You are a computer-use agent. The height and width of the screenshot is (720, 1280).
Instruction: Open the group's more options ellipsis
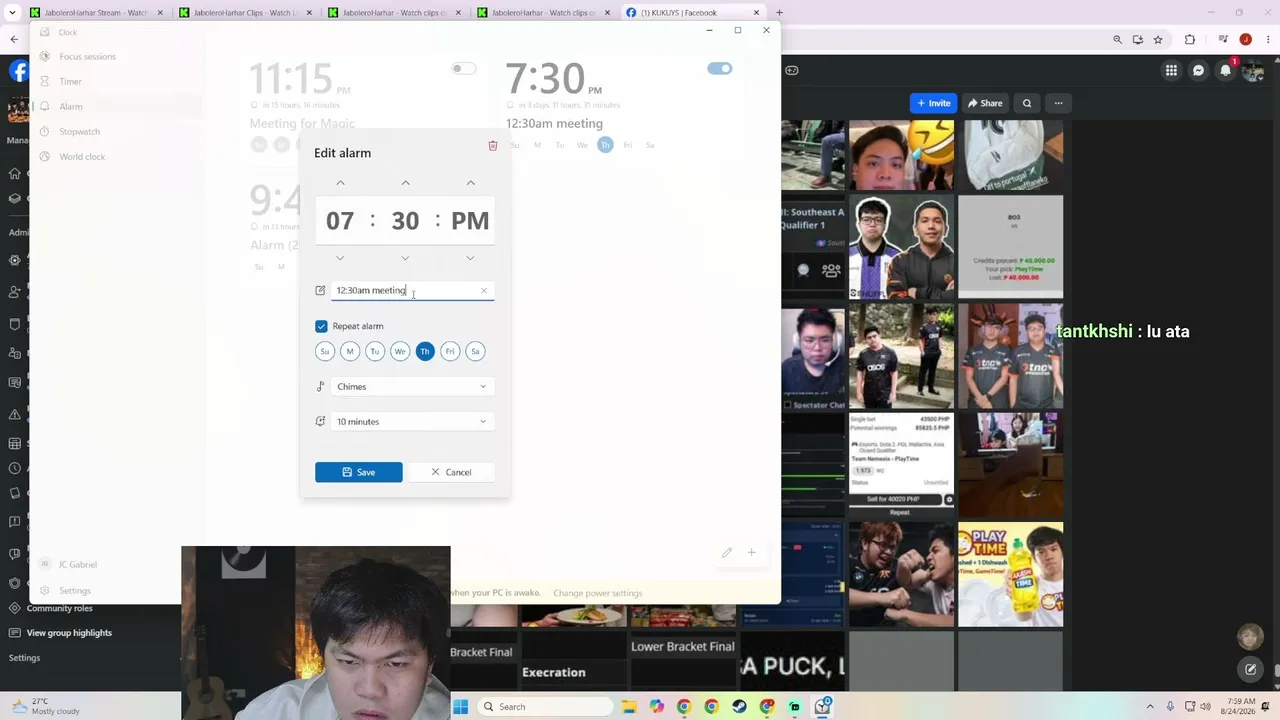point(1058,103)
